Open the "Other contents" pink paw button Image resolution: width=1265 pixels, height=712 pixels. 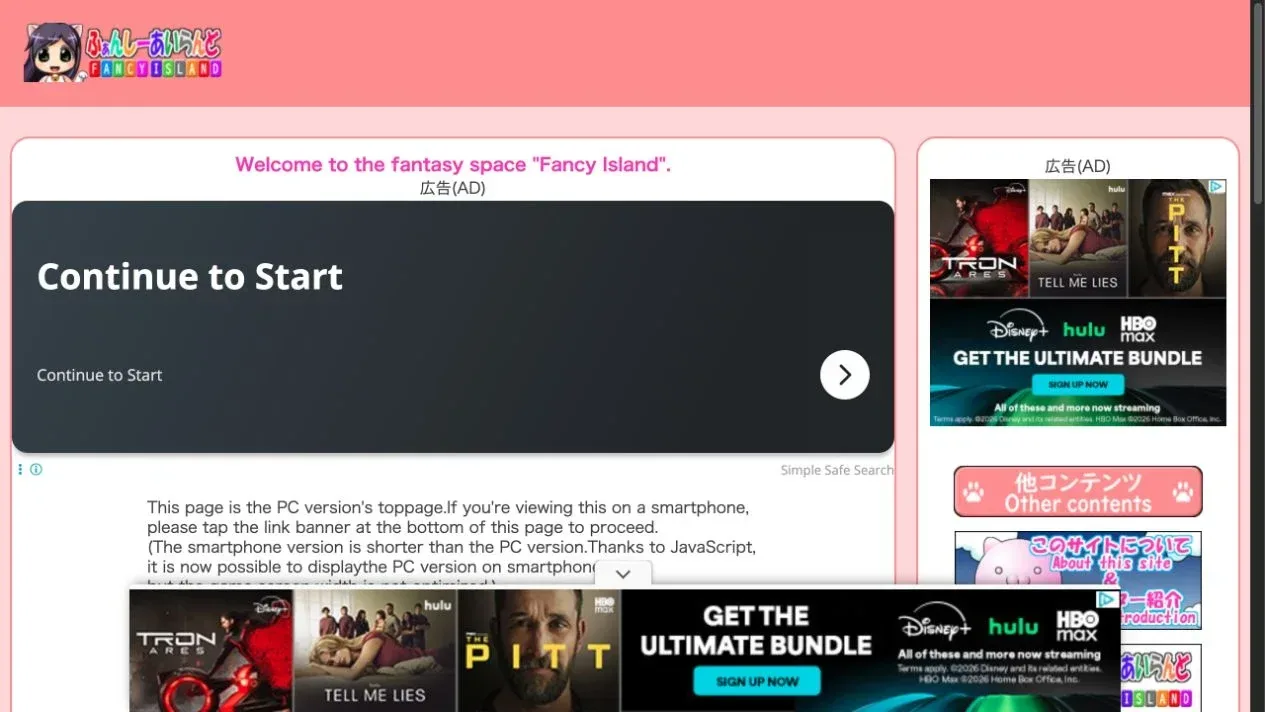[x=1078, y=491]
